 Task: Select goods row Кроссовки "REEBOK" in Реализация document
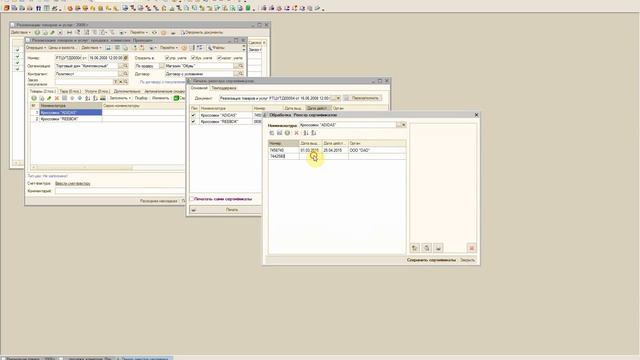click(71, 119)
